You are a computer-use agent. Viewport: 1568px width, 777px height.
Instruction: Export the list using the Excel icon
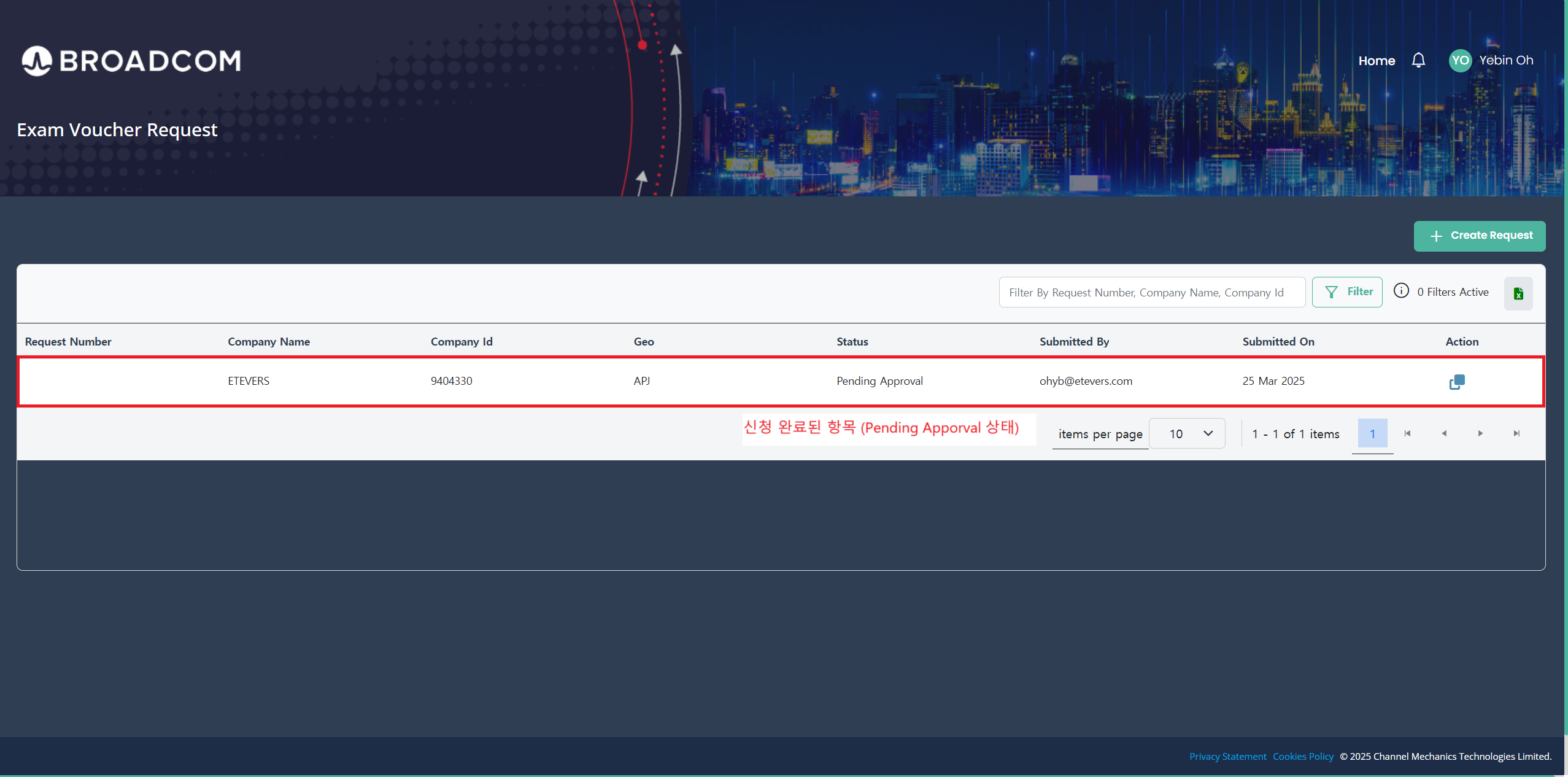[1518, 293]
